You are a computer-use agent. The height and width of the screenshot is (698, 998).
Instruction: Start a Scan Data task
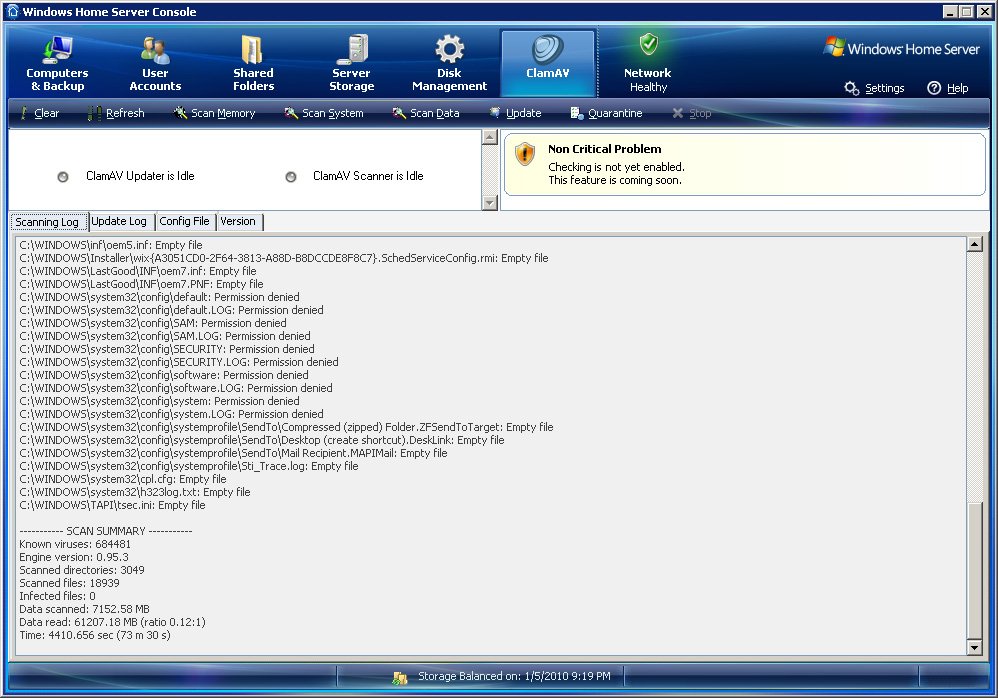425,113
